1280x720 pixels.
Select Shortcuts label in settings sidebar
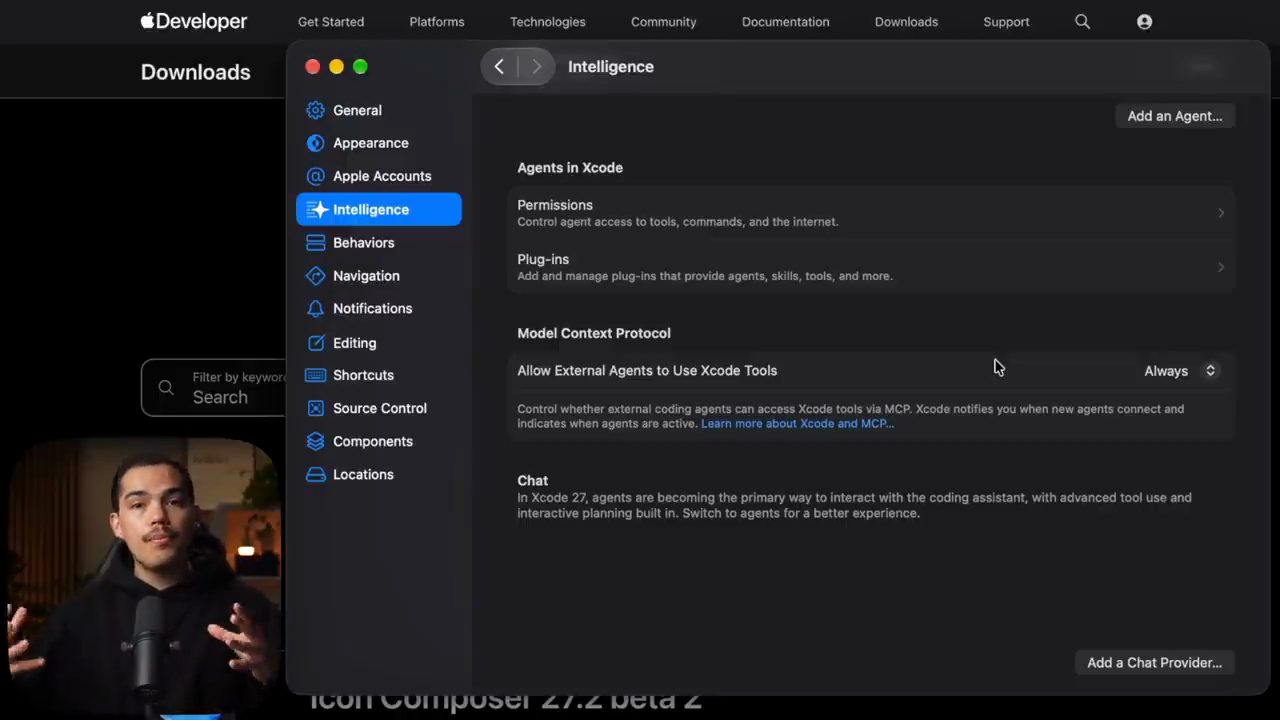(x=363, y=375)
